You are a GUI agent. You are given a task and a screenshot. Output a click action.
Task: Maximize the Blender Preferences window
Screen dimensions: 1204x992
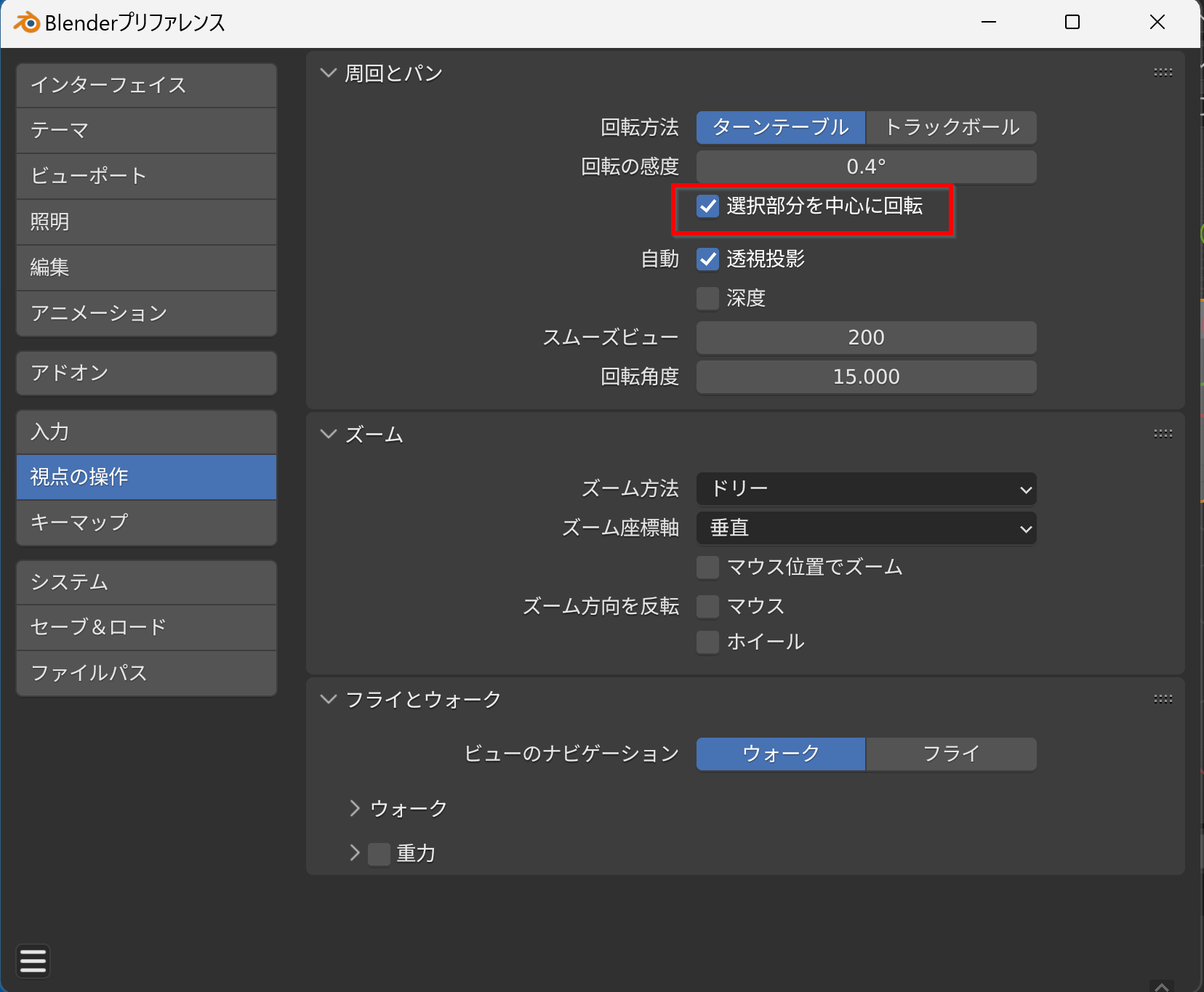pyautogui.click(x=1072, y=23)
